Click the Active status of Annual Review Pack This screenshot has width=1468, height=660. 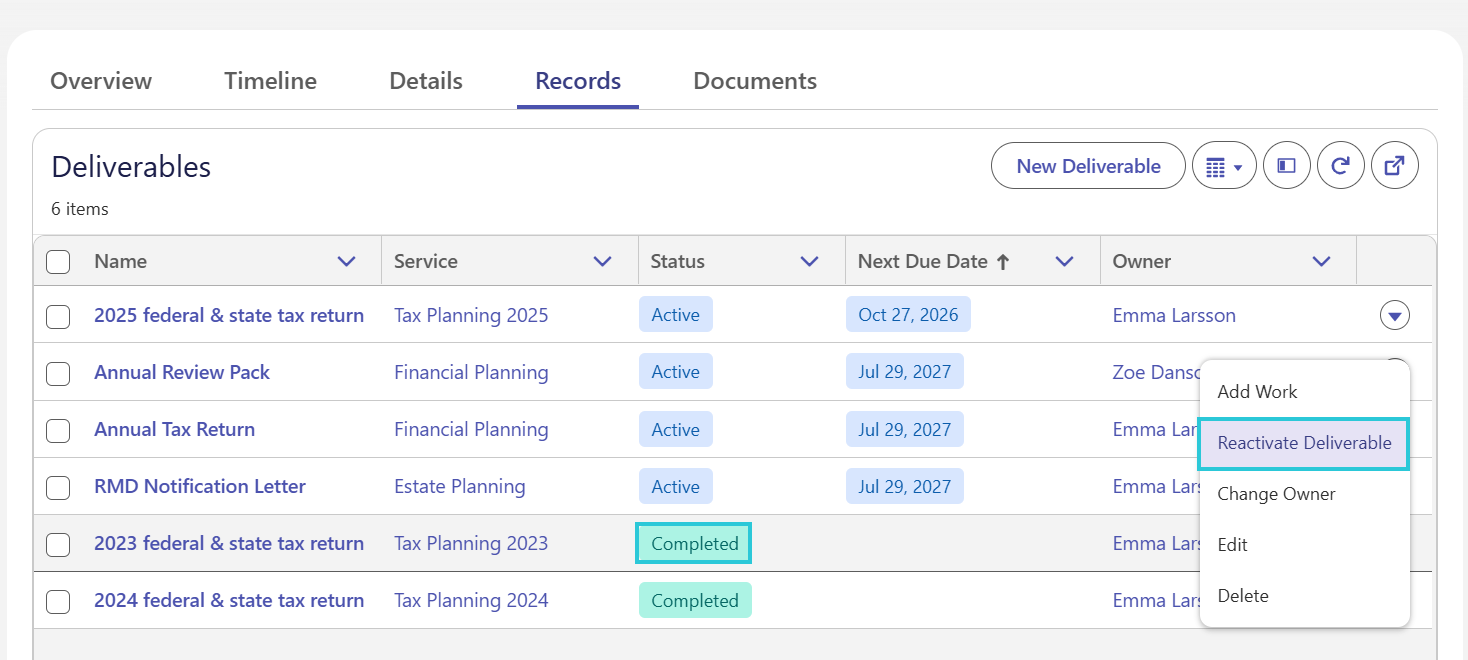pyautogui.click(x=676, y=372)
